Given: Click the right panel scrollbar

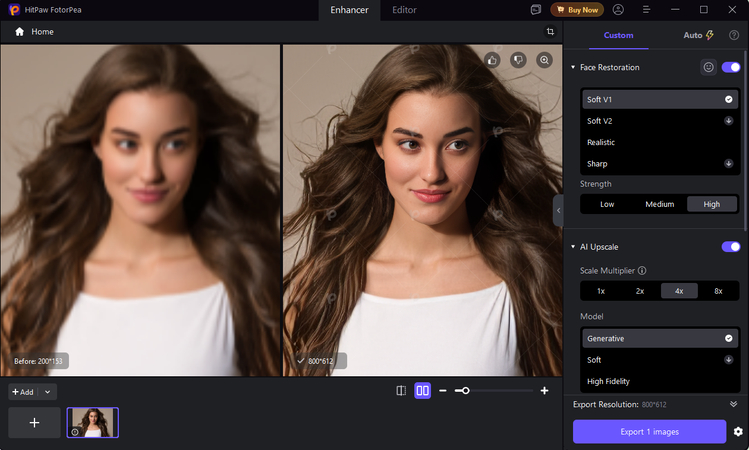Looking at the screenshot, I should [746, 143].
